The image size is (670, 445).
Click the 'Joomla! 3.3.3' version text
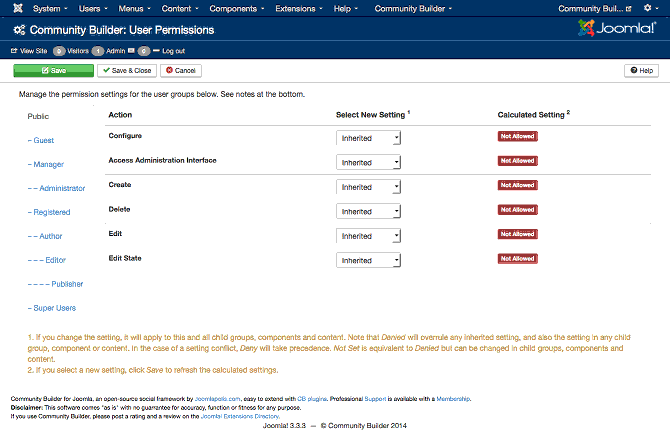click(x=284, y=425)
